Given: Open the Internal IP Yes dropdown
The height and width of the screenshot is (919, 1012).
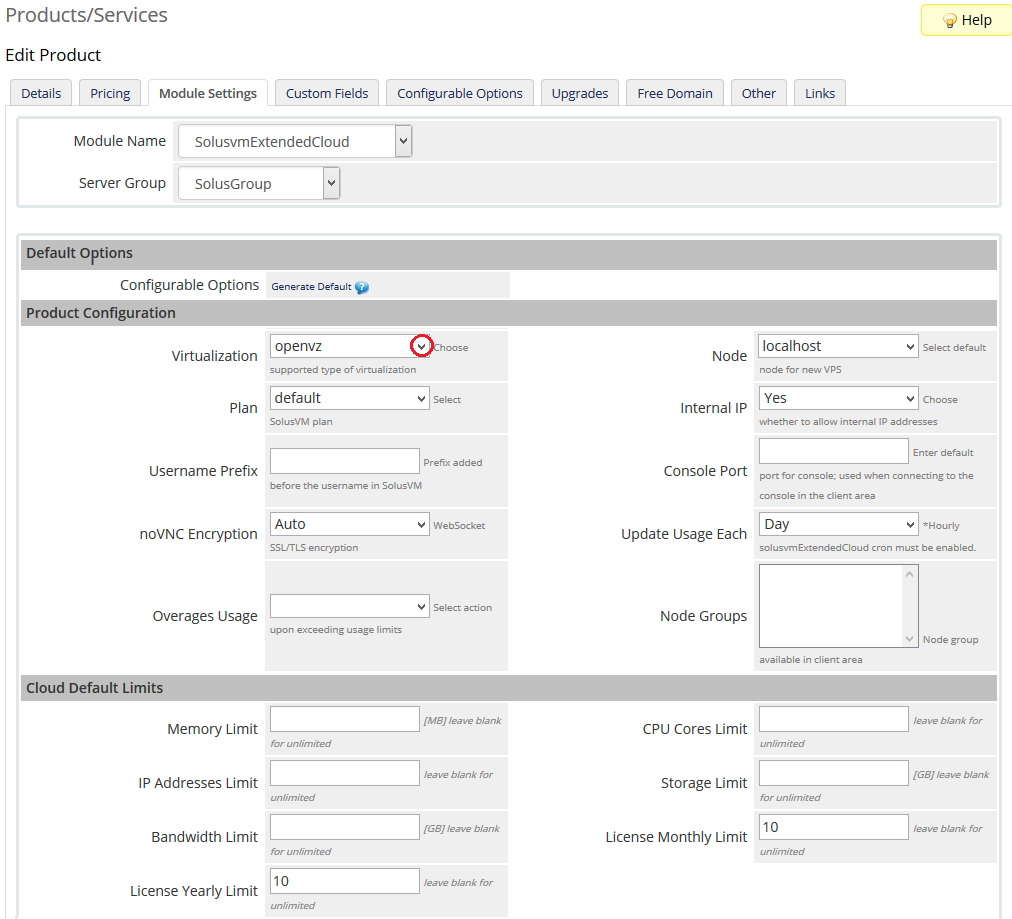Looking at the screenshot, I should (838, 398).
